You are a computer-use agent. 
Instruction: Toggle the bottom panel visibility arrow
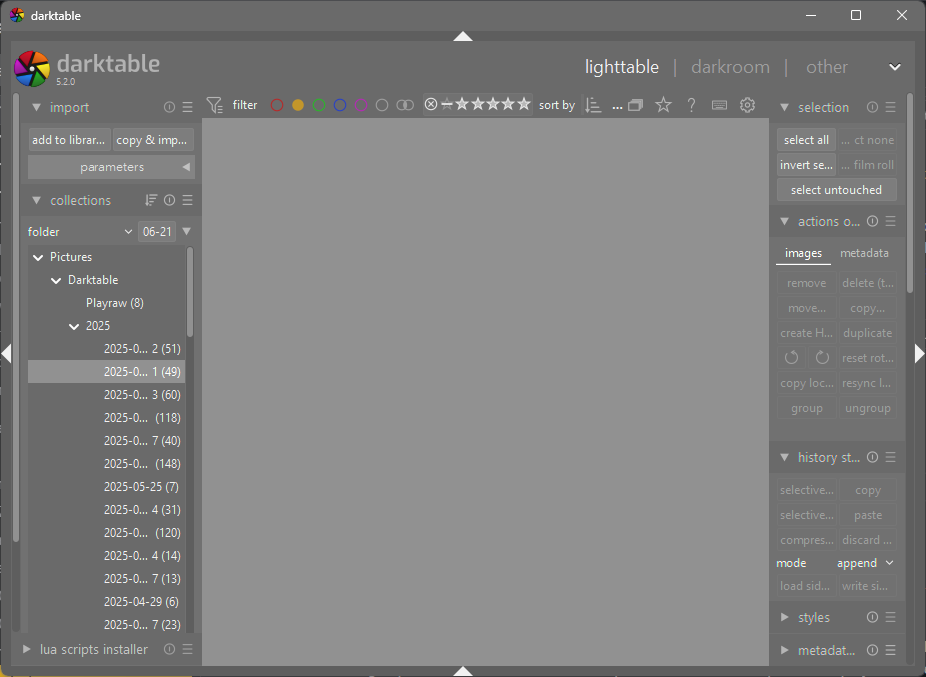(463, 671)
